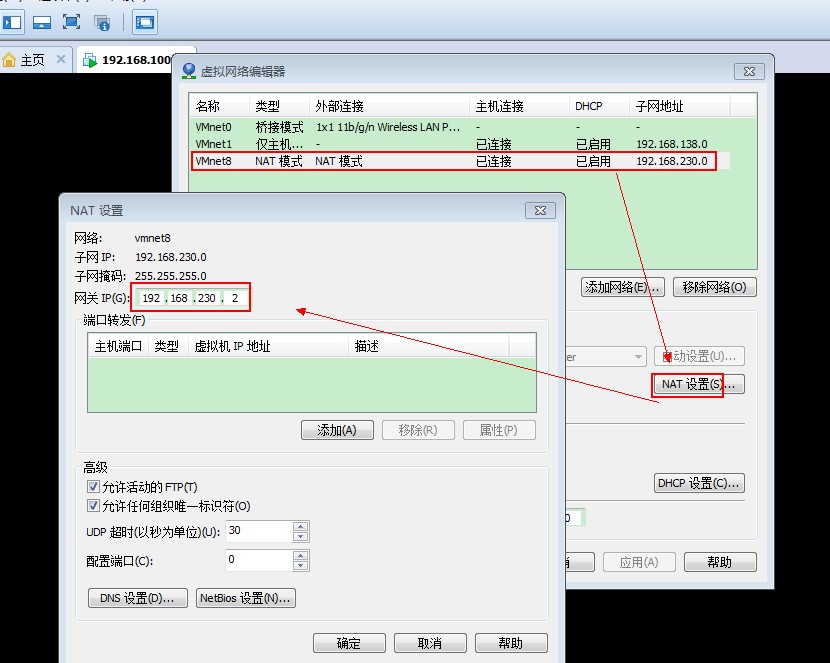The height and width of the screenshot is (663, 830).
Task: Click the 移除(R) button
Action: pyautogui.click(x=418, y=430)
